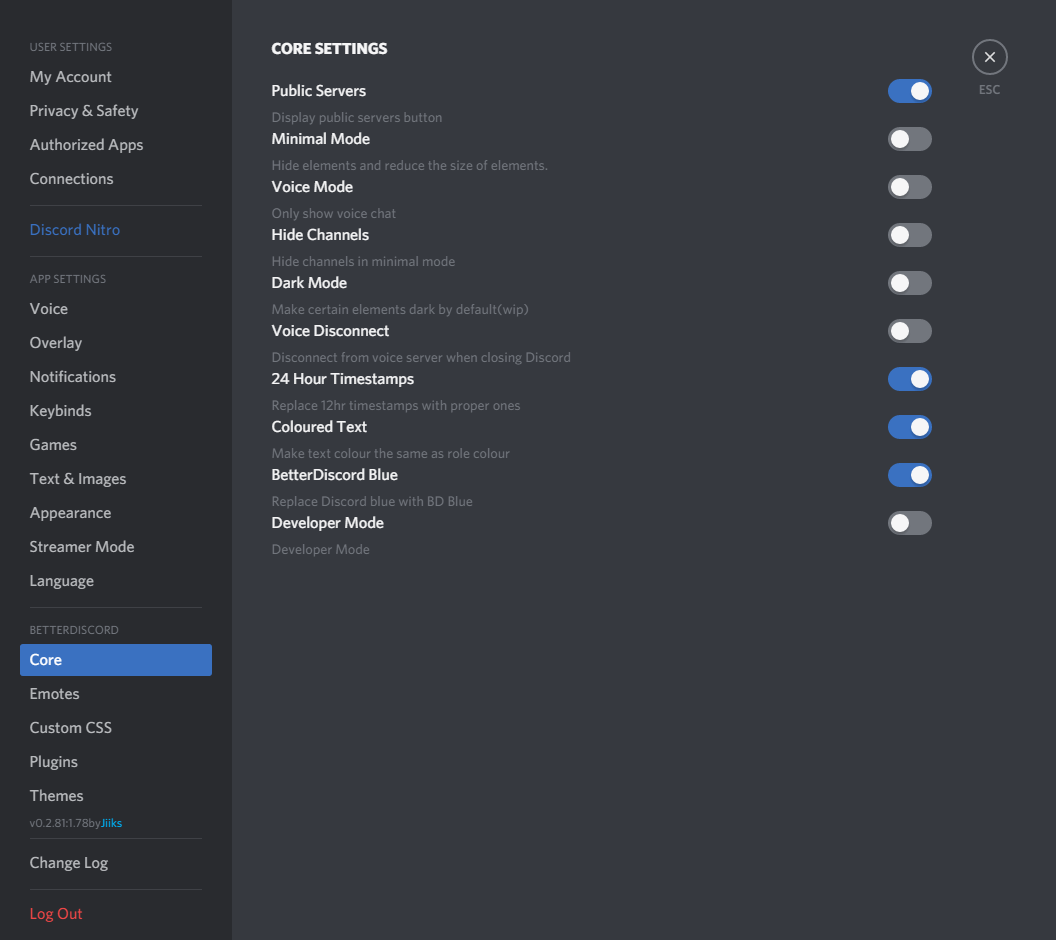Enable Minimal Mode switch

(909, 139)
